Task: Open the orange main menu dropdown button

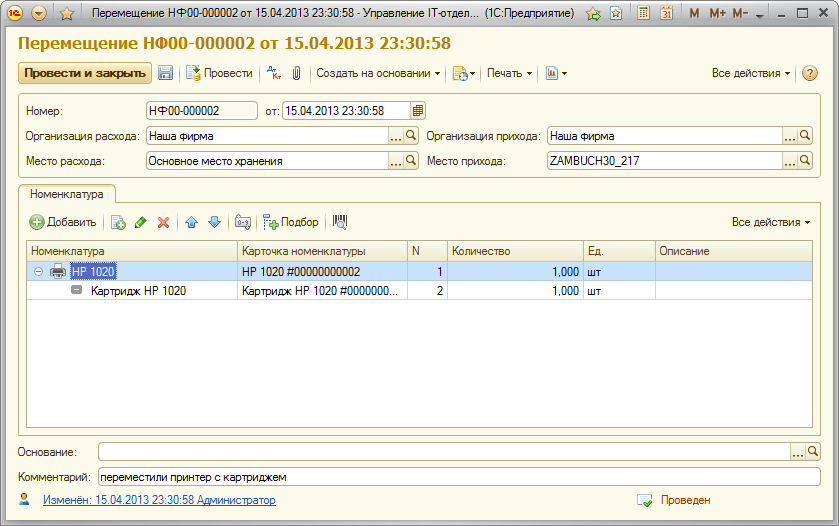Action: point(39,13)
